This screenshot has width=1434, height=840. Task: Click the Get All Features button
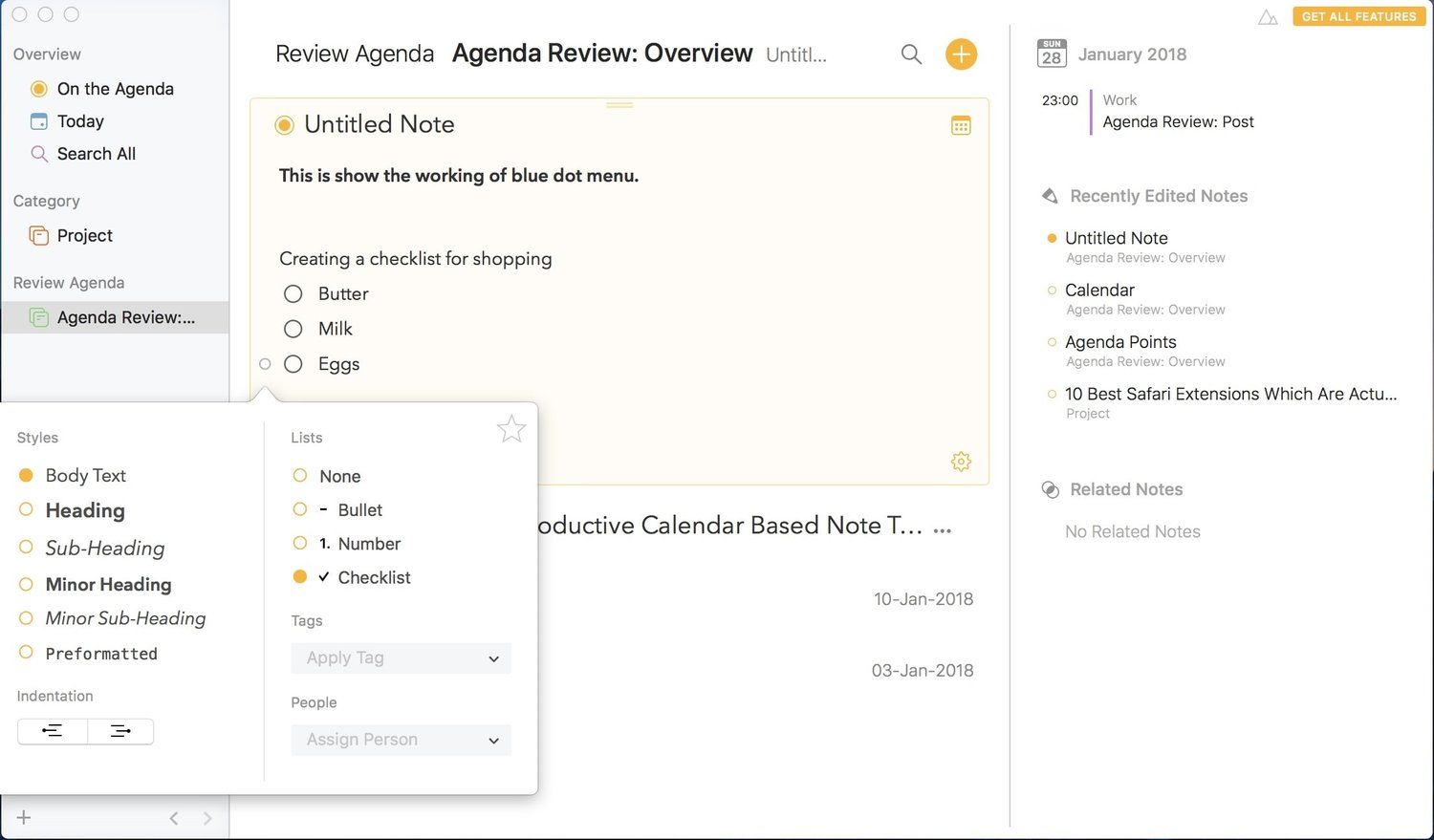click(x=1358, y=16)
